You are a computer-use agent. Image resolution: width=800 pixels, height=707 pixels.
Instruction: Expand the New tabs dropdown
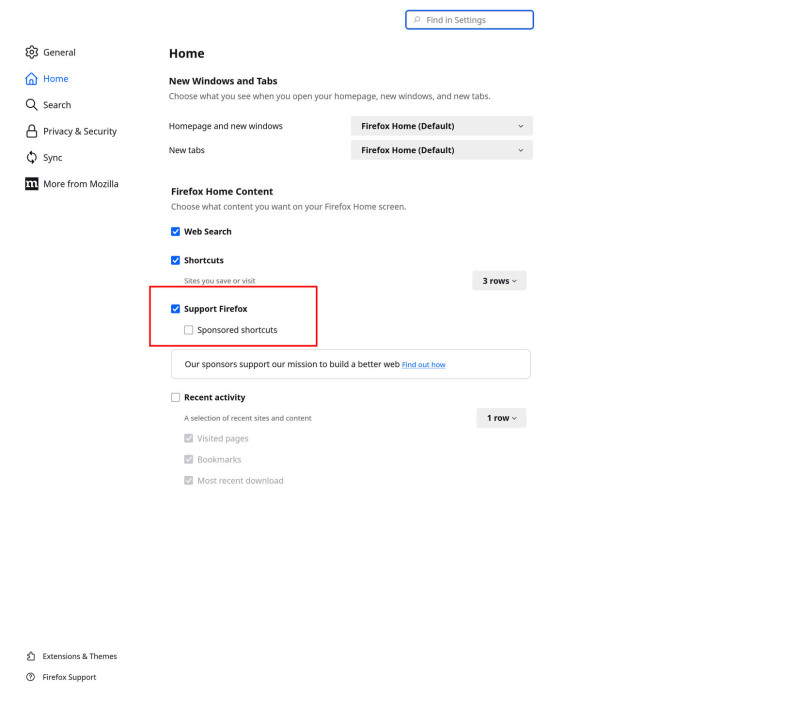[x=442, y=150]
